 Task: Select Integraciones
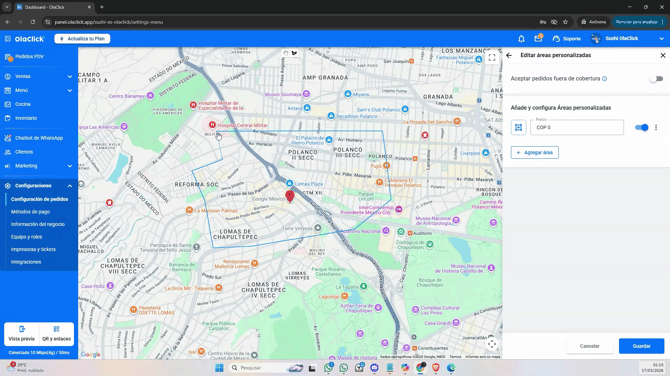point(26,262)
